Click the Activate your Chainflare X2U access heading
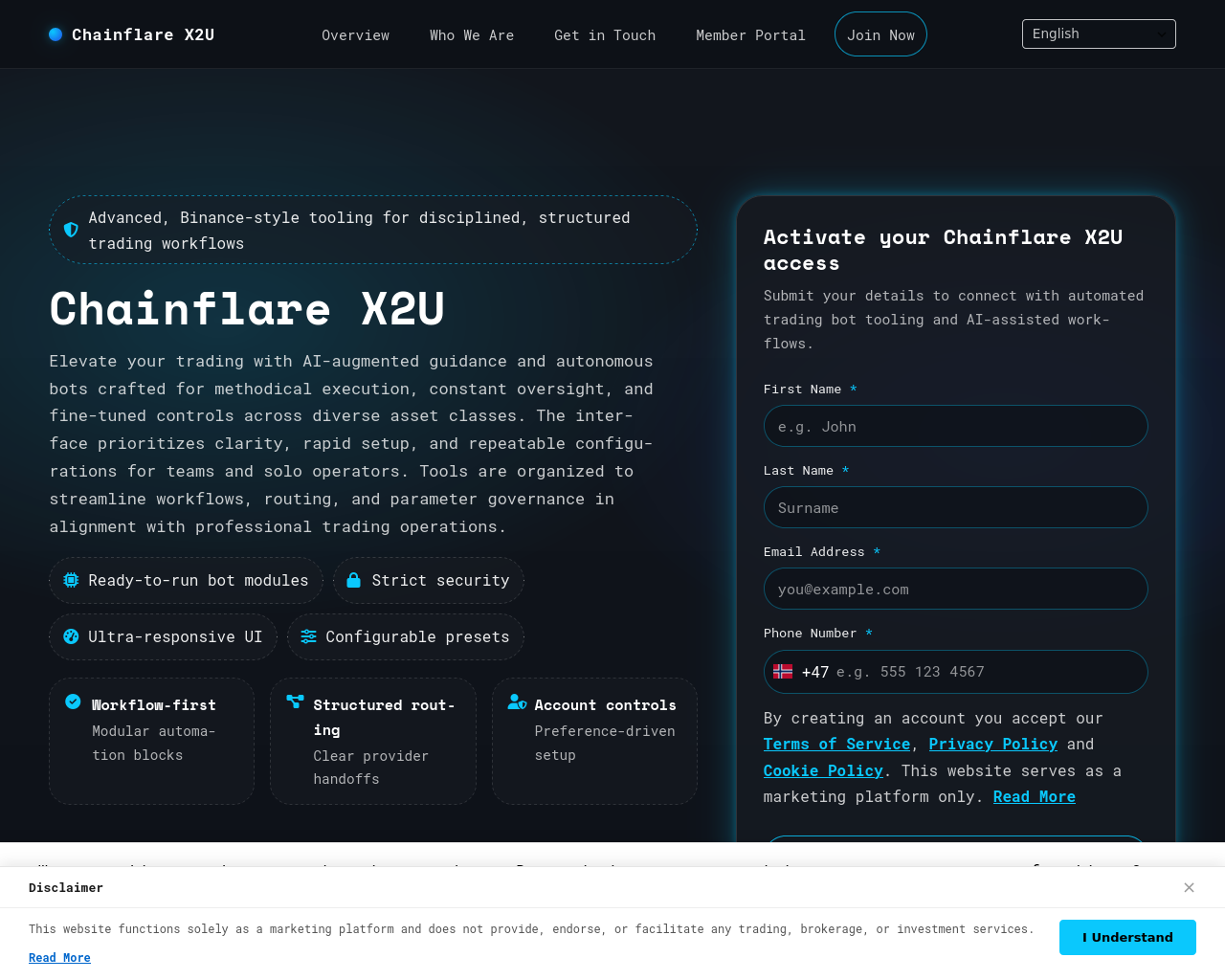The width and height of the screenshot is (1225, 980). (943, 250)
